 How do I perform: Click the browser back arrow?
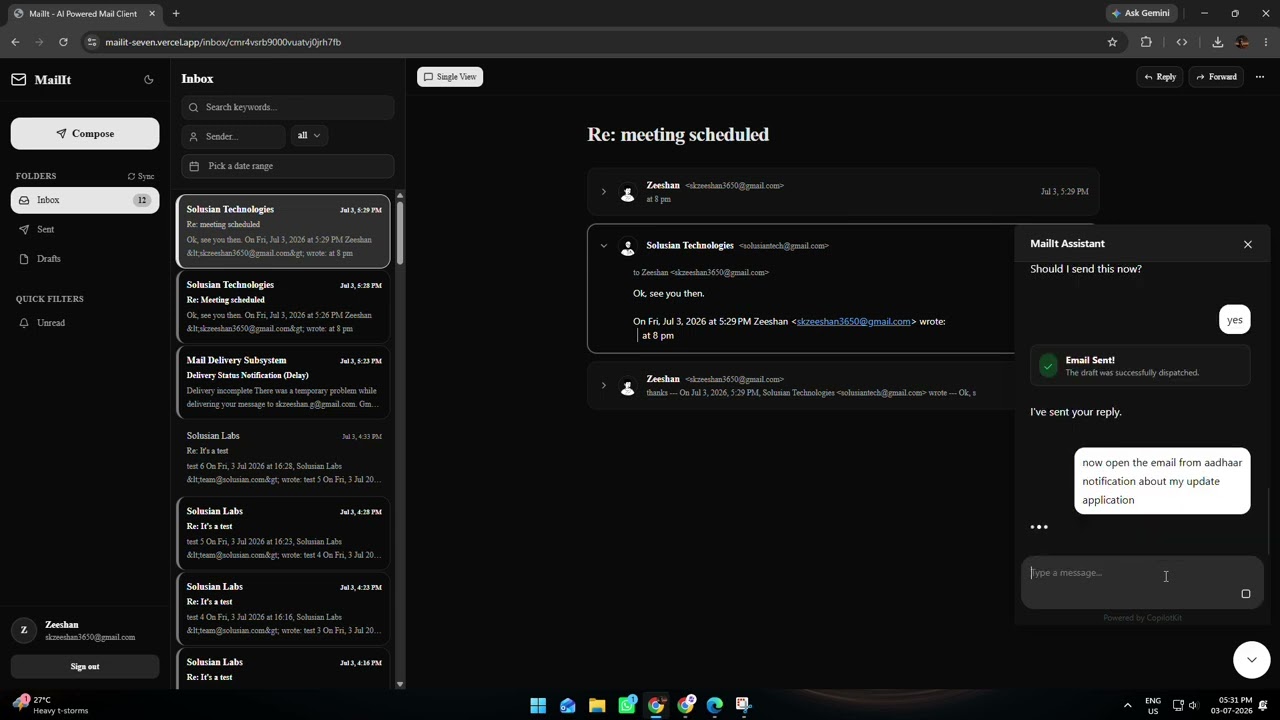click(15, 42)
